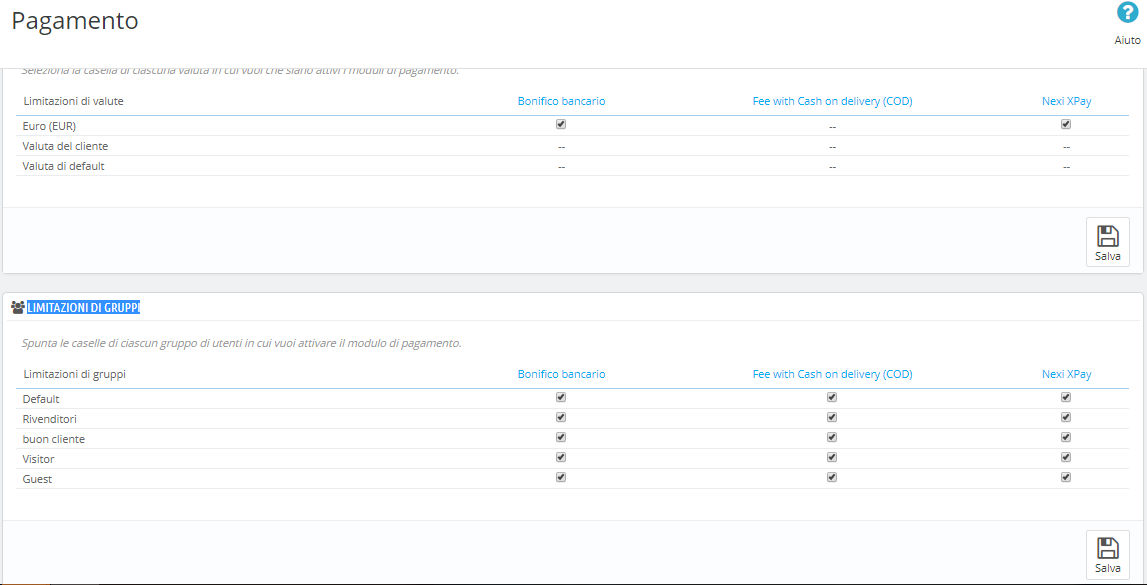
Task: Click the Salva button in group limitations
Action: [1107, 554]
